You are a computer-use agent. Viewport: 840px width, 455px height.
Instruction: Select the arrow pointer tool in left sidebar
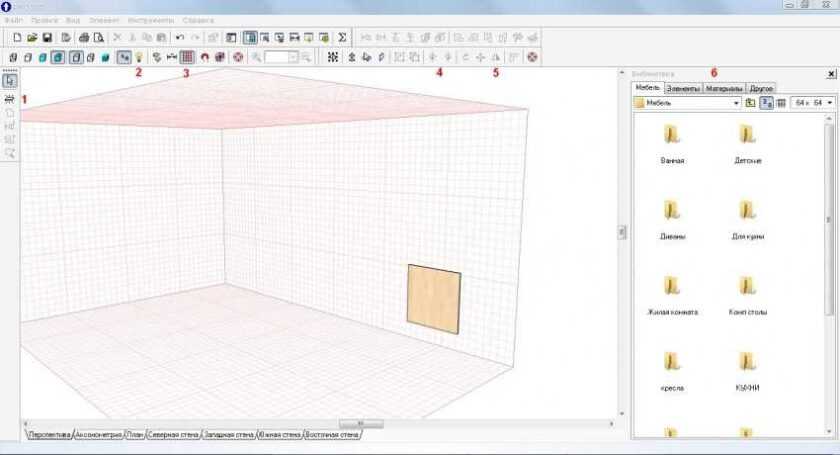10,81
